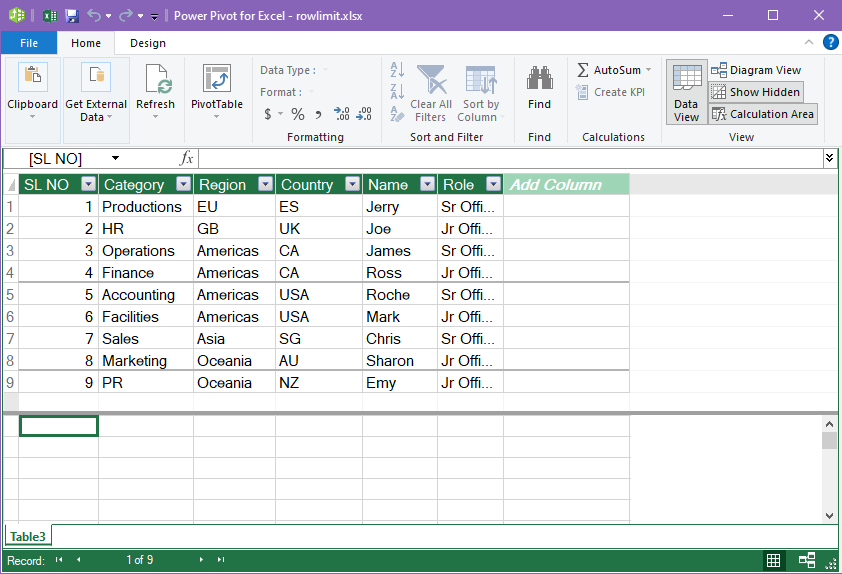Click in the formula bar input

click(510, 158)
